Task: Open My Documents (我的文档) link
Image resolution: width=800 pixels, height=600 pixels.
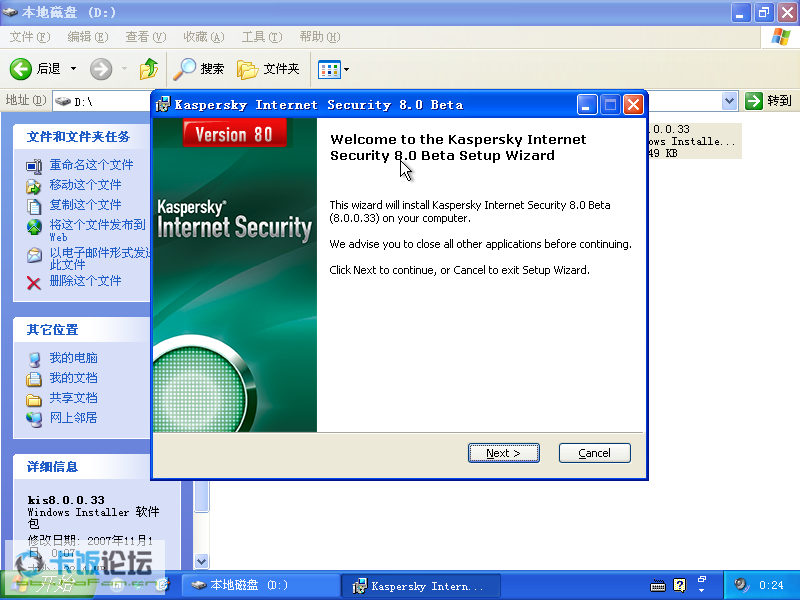Action: [73, 378]
